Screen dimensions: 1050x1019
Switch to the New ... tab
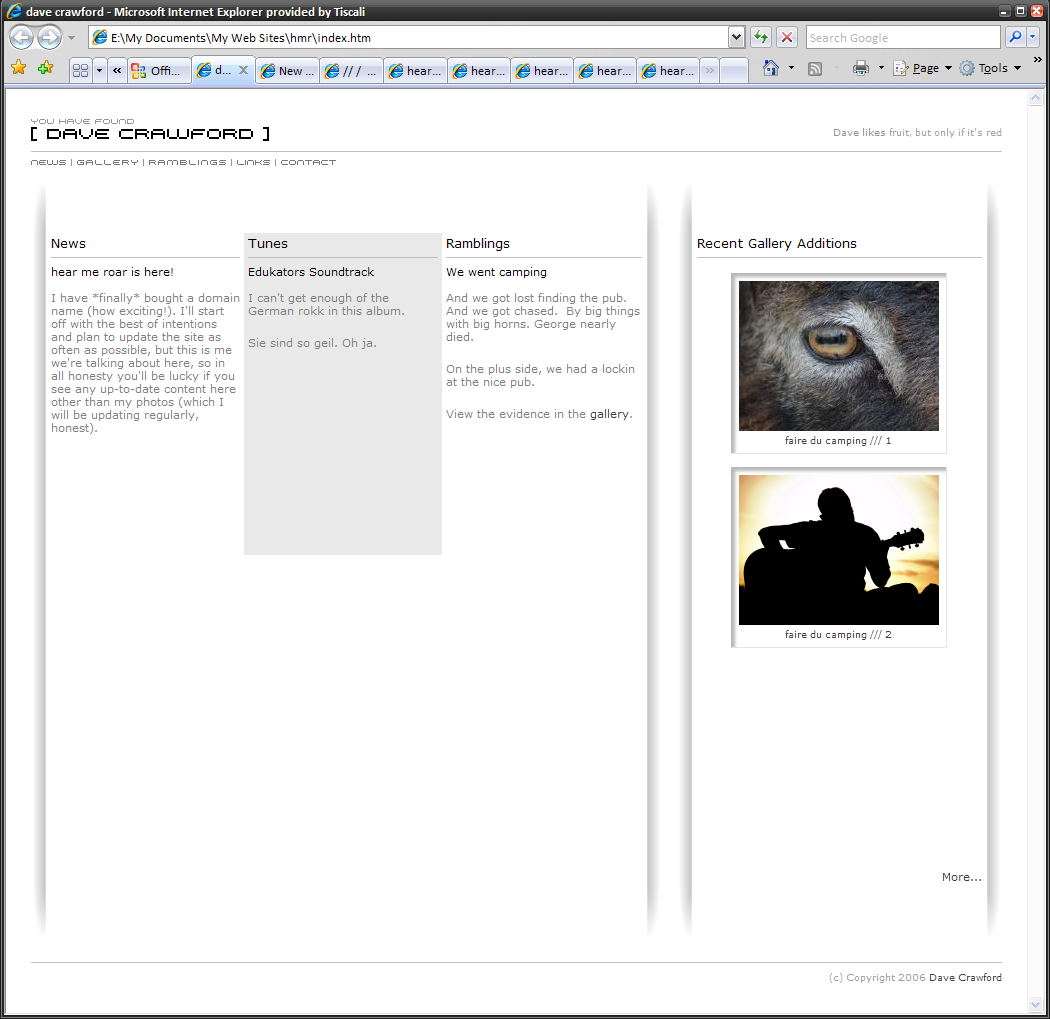287,70
